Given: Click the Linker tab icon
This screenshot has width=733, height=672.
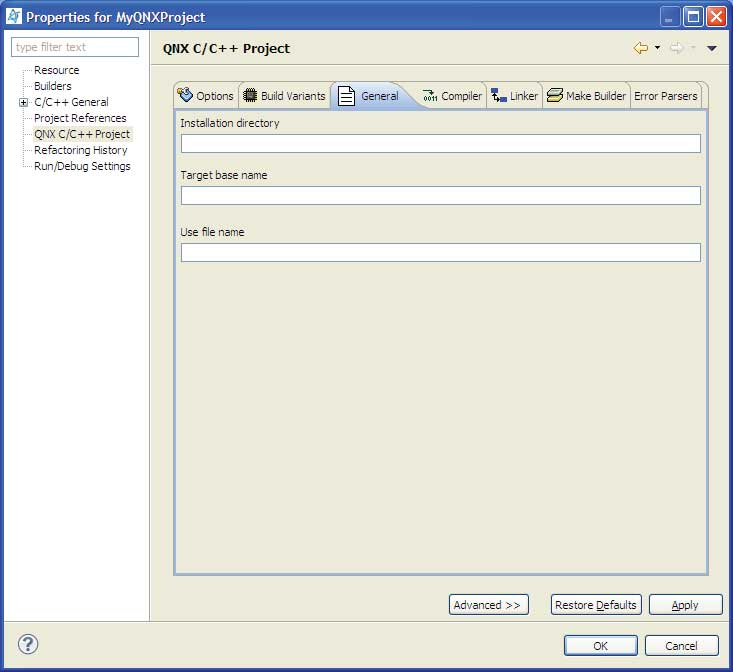Looking at the screenshot, I should (x=499, y=96).
